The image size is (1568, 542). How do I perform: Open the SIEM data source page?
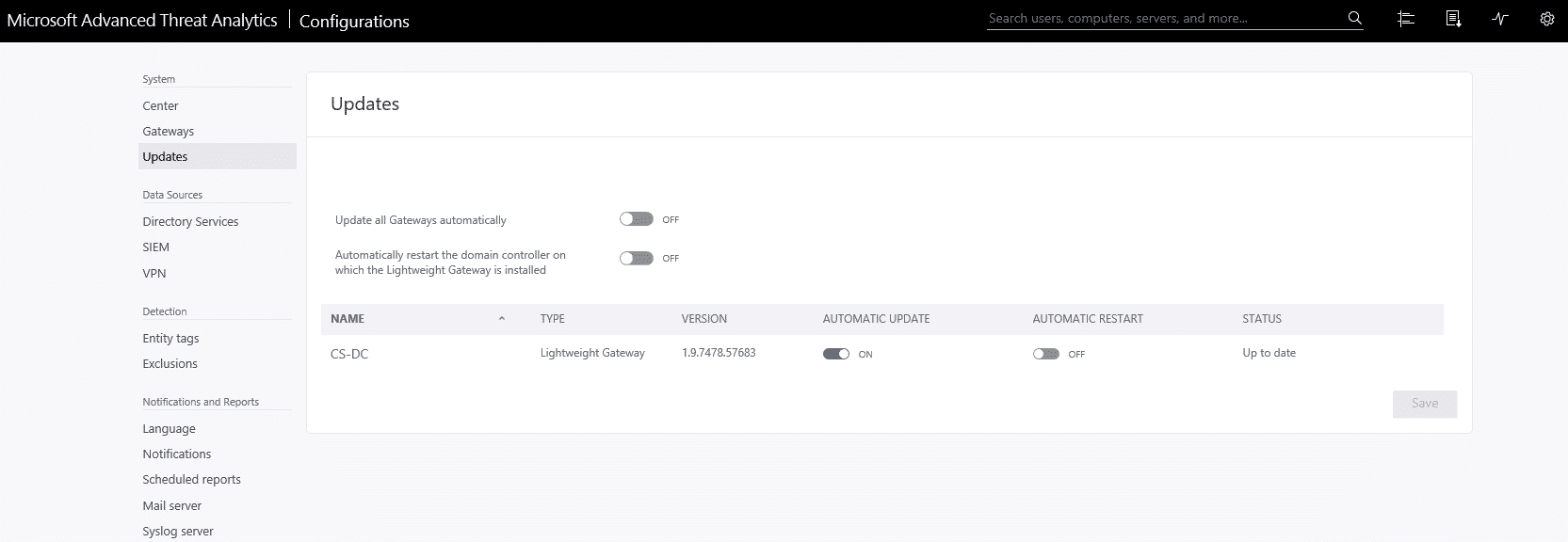155,247
